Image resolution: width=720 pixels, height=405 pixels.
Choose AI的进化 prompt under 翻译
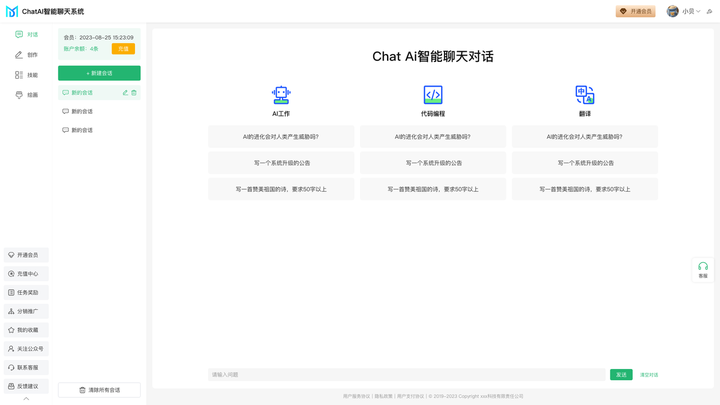585,137
